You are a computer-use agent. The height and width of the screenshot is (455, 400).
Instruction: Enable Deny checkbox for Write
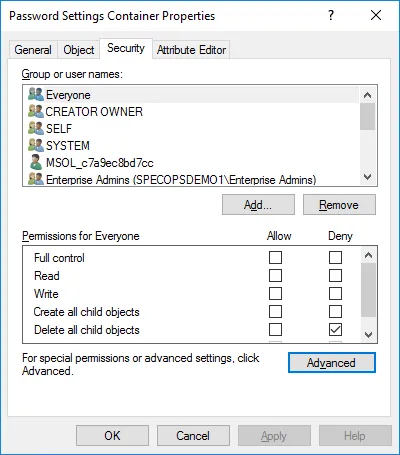(x=335, y=294)
